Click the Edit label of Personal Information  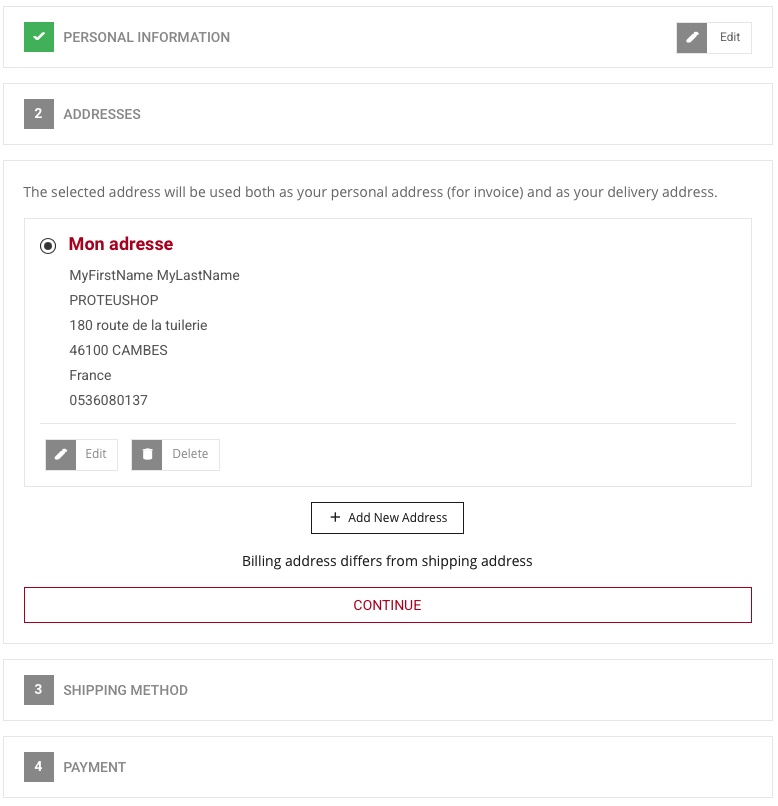pos(730,37)
